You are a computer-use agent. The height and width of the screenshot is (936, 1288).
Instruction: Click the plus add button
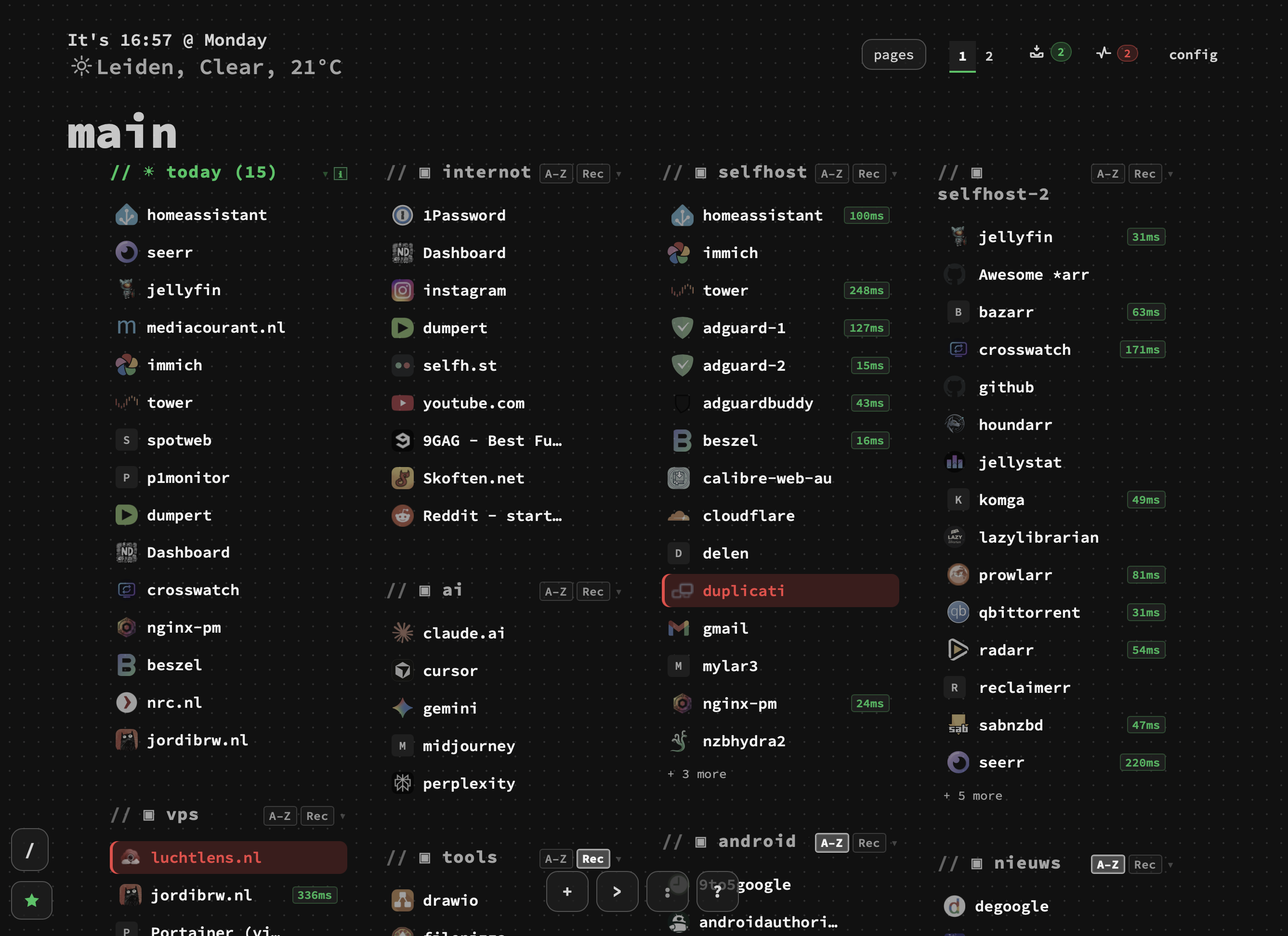tap(567, 891)
